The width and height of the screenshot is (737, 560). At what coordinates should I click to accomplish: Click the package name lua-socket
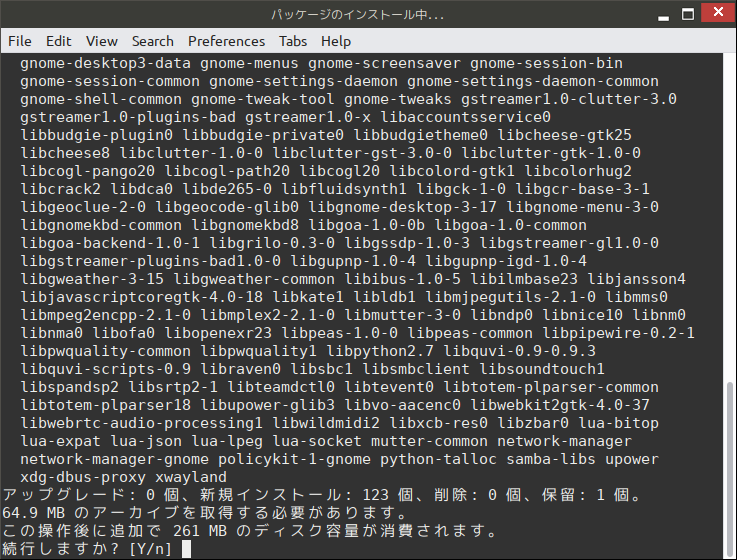coord(317,441)
